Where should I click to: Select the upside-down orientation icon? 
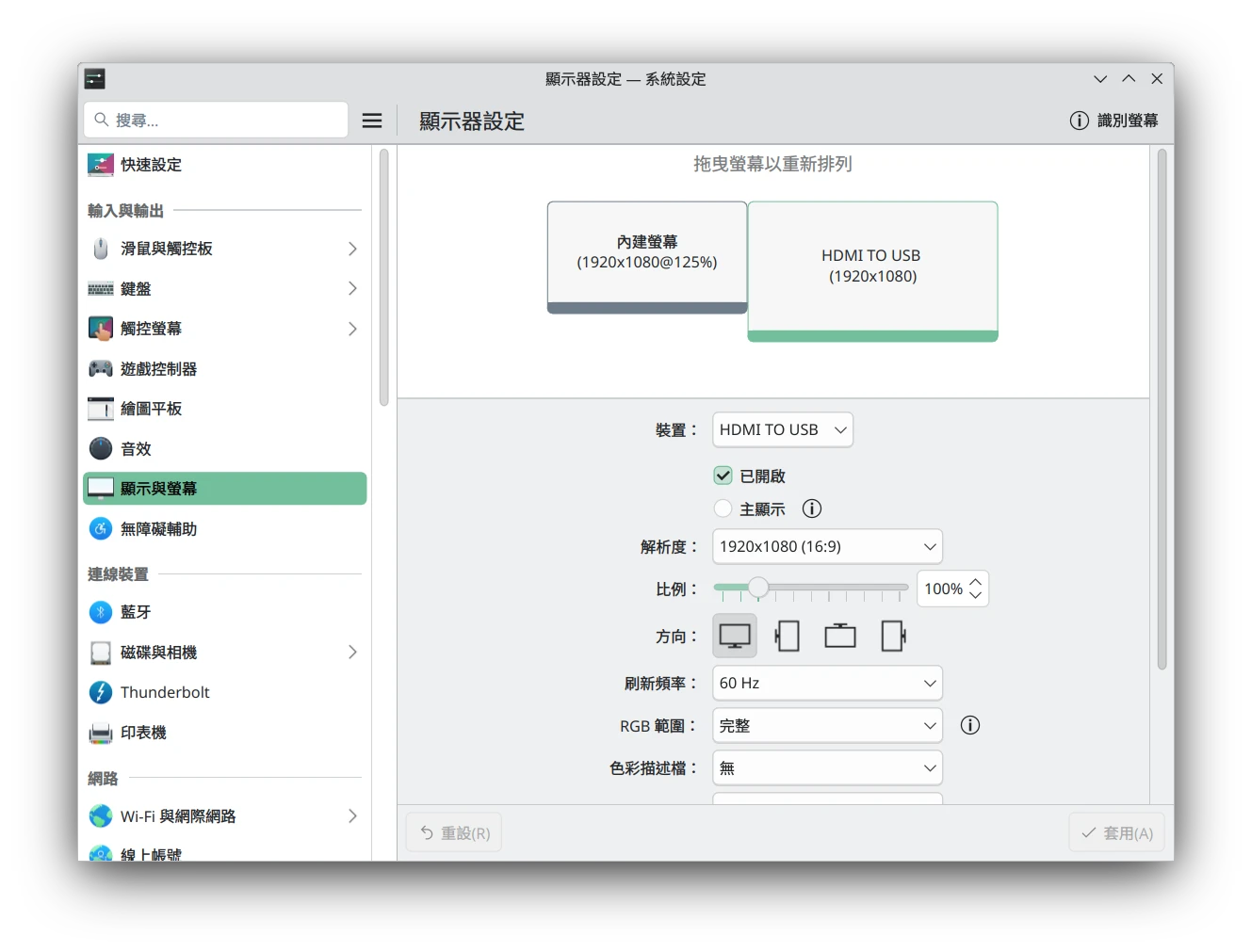pos(840,637)
